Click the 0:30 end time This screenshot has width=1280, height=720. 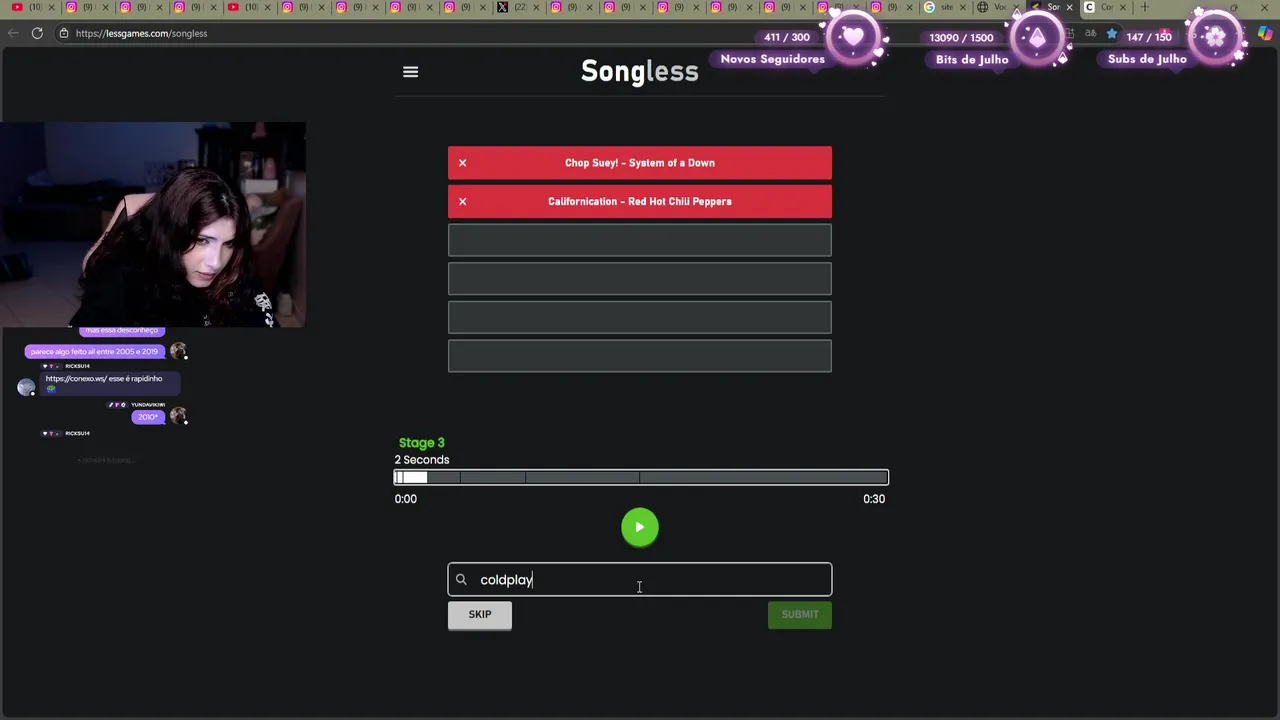click(874, 499)
